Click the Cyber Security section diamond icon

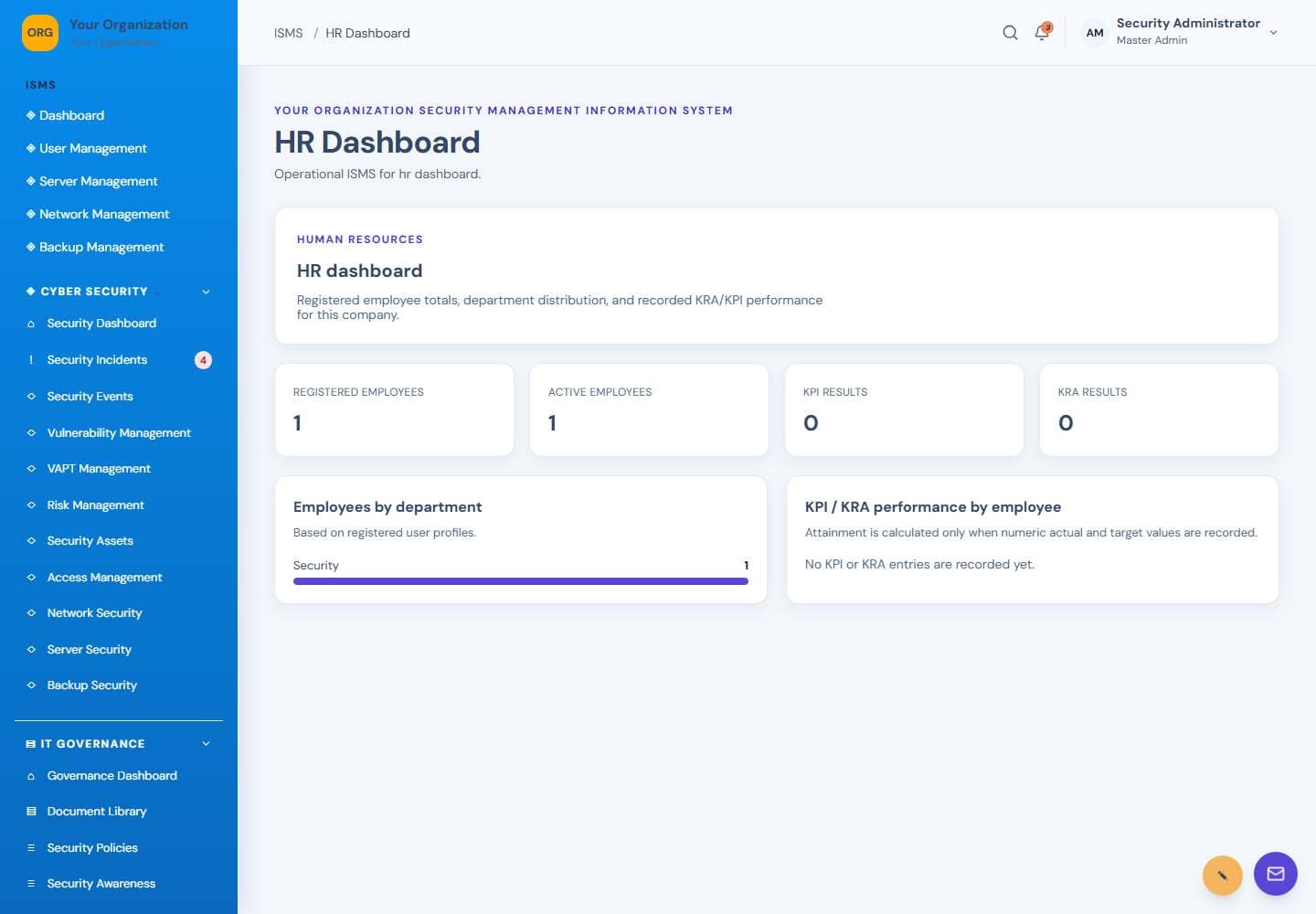pos(31,292)
